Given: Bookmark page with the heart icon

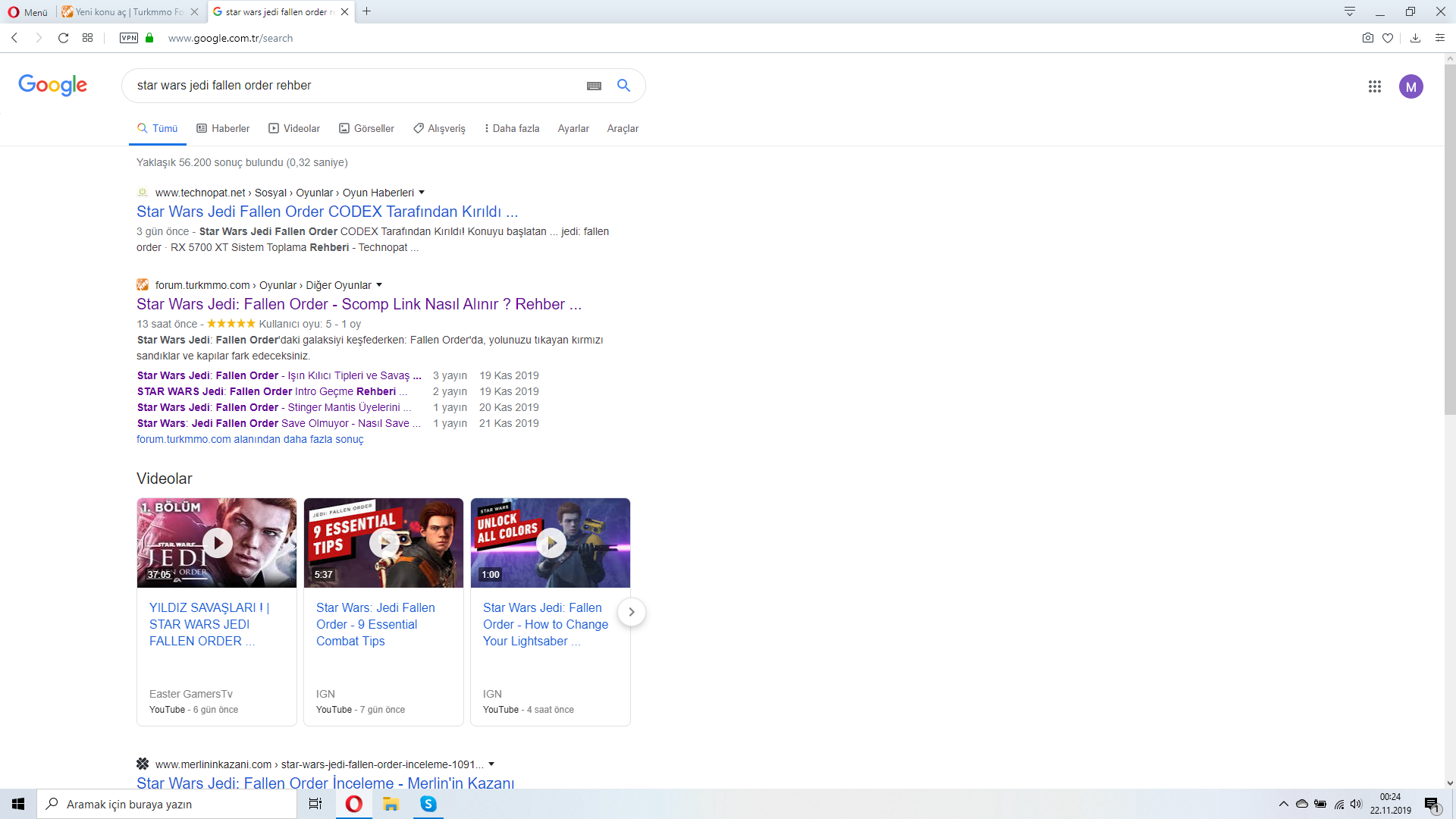Looking at the screenshot, I should tap(1388, 38).
